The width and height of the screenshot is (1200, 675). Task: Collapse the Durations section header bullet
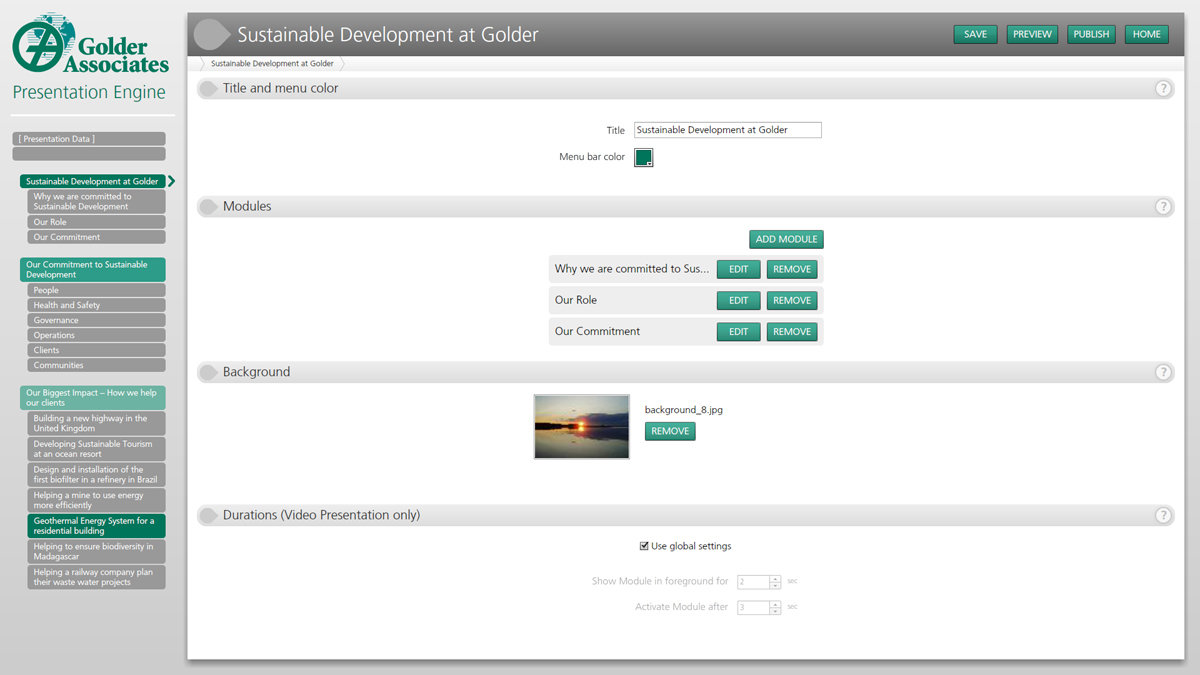[208, 516]
